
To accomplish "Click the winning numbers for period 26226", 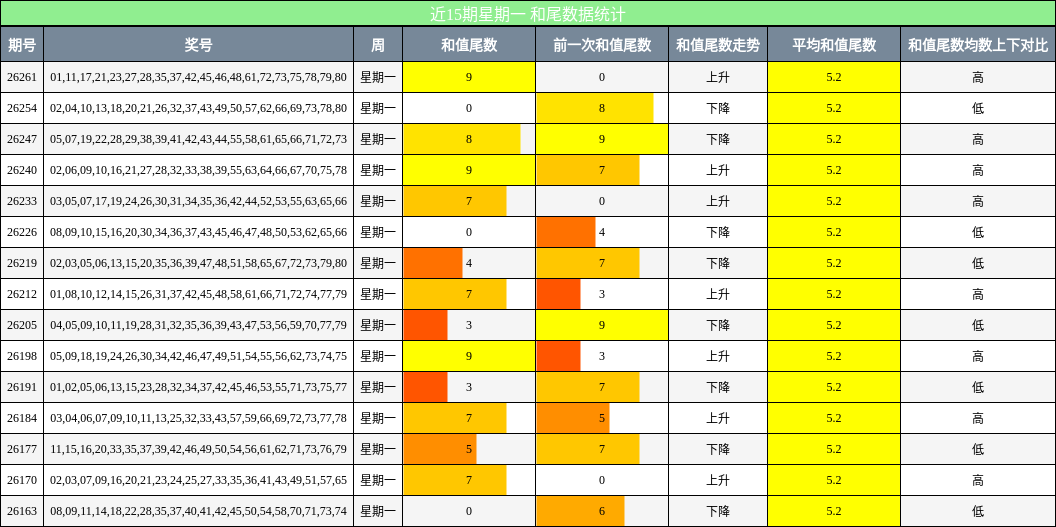I will [199, 232].
